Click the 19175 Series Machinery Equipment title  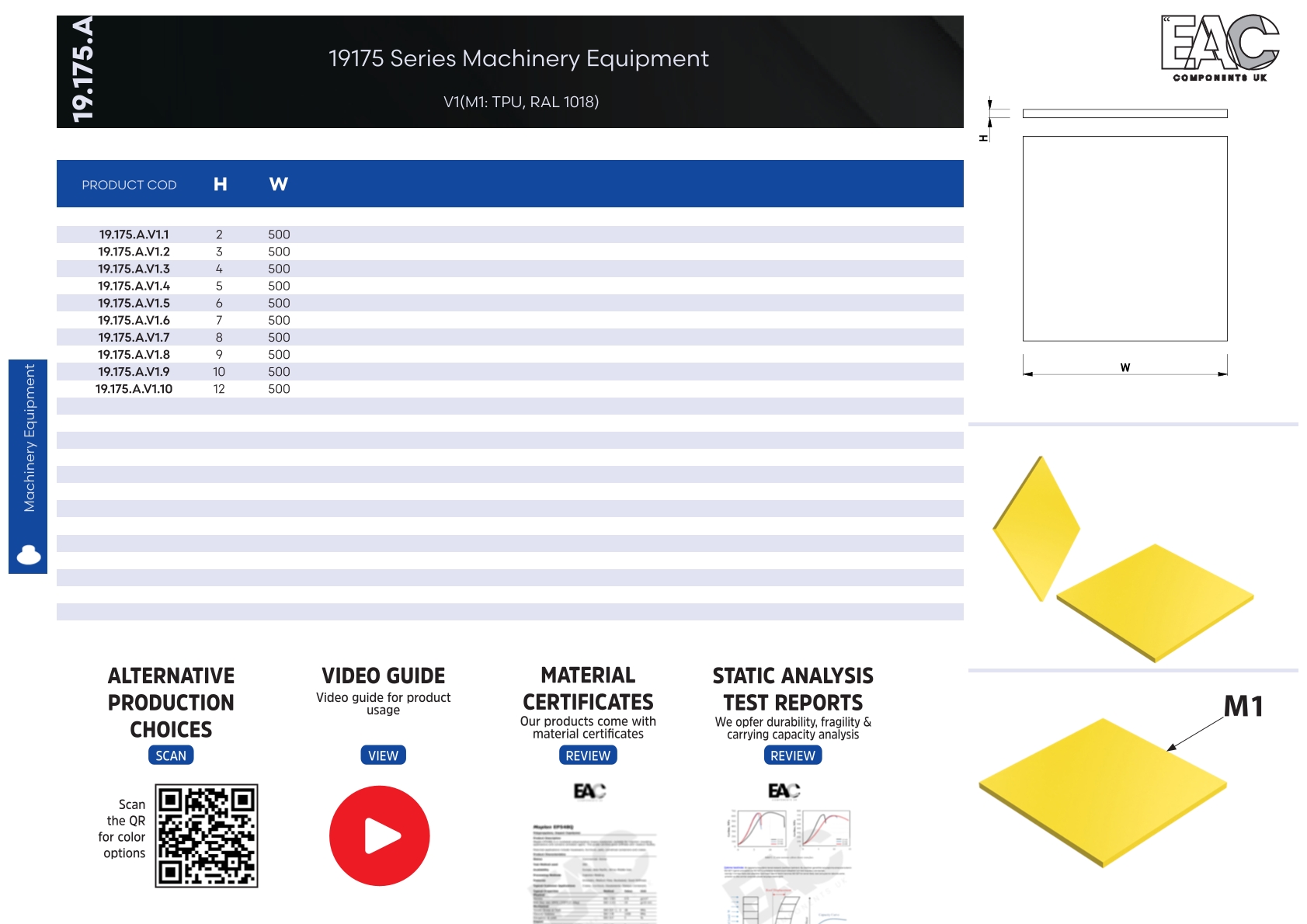pyautogui.click(x=518, y=58)
